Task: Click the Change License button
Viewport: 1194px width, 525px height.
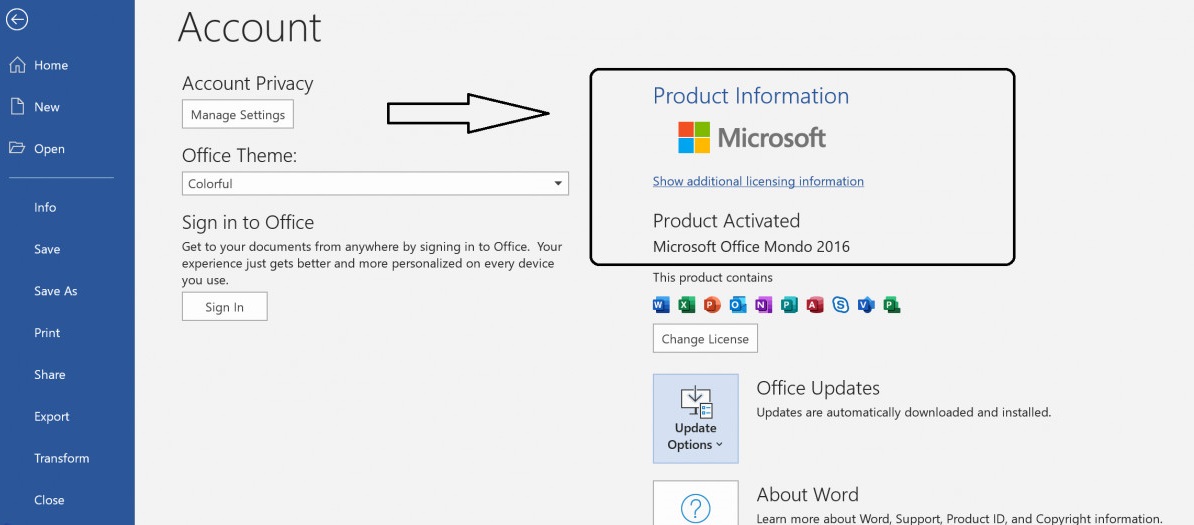Action: coord(705,339)
